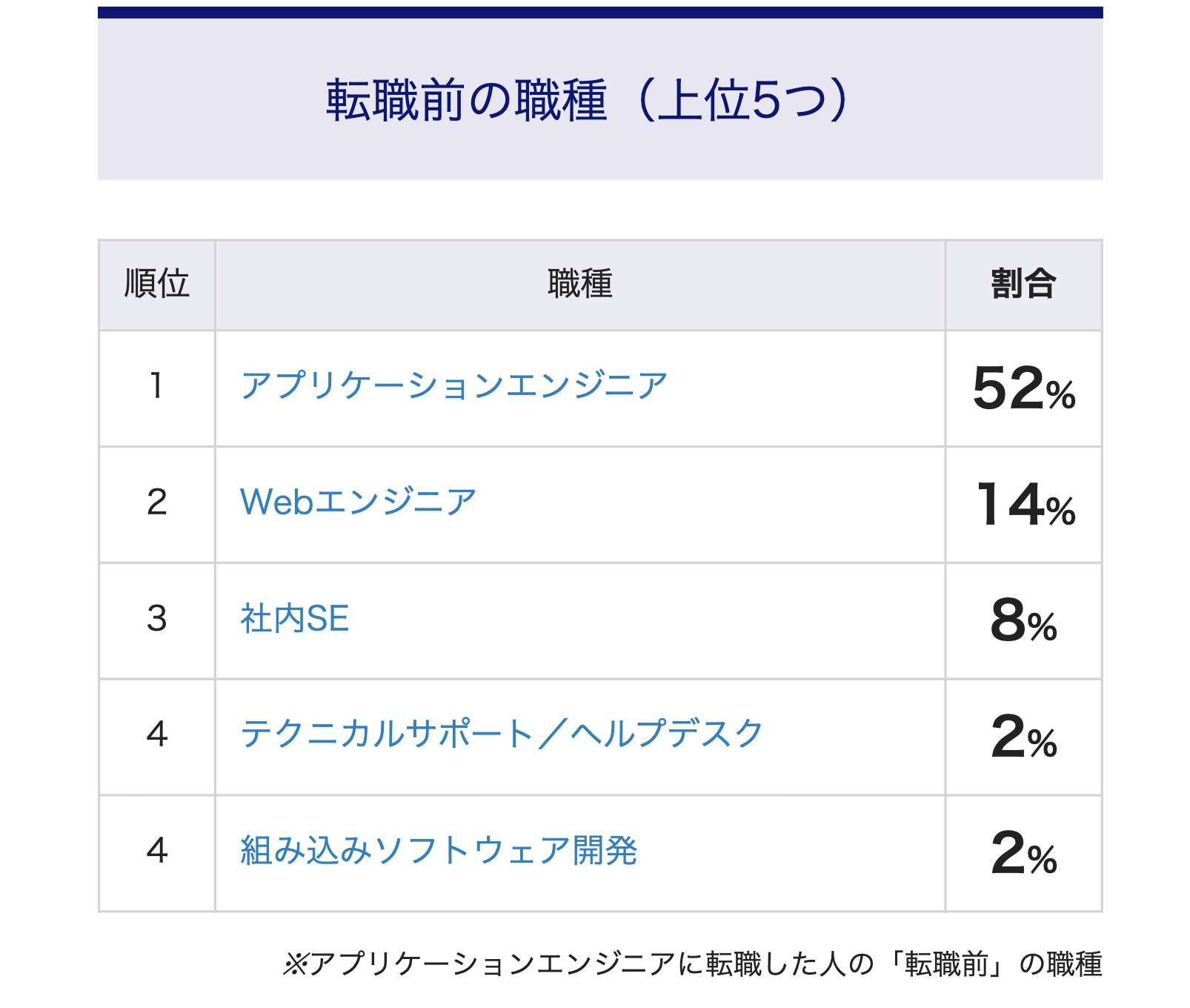Click the 社内SE job link
The height and width of the screenshot is (1008, 1190).
coord(294,618)
